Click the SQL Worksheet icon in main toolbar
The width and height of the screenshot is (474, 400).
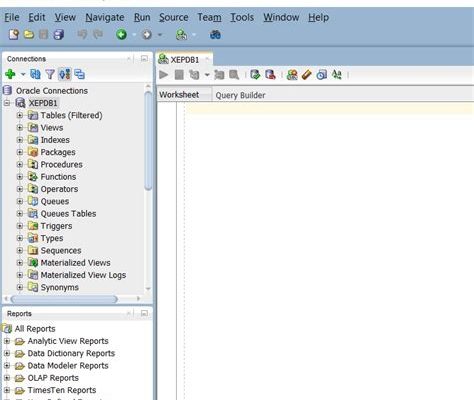181,35
